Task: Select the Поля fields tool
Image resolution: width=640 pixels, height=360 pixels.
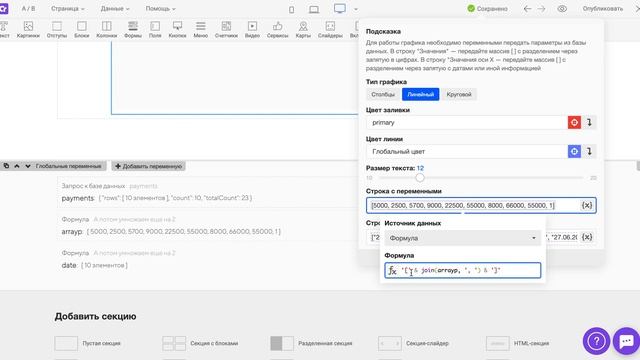Action: click(155, 29)
